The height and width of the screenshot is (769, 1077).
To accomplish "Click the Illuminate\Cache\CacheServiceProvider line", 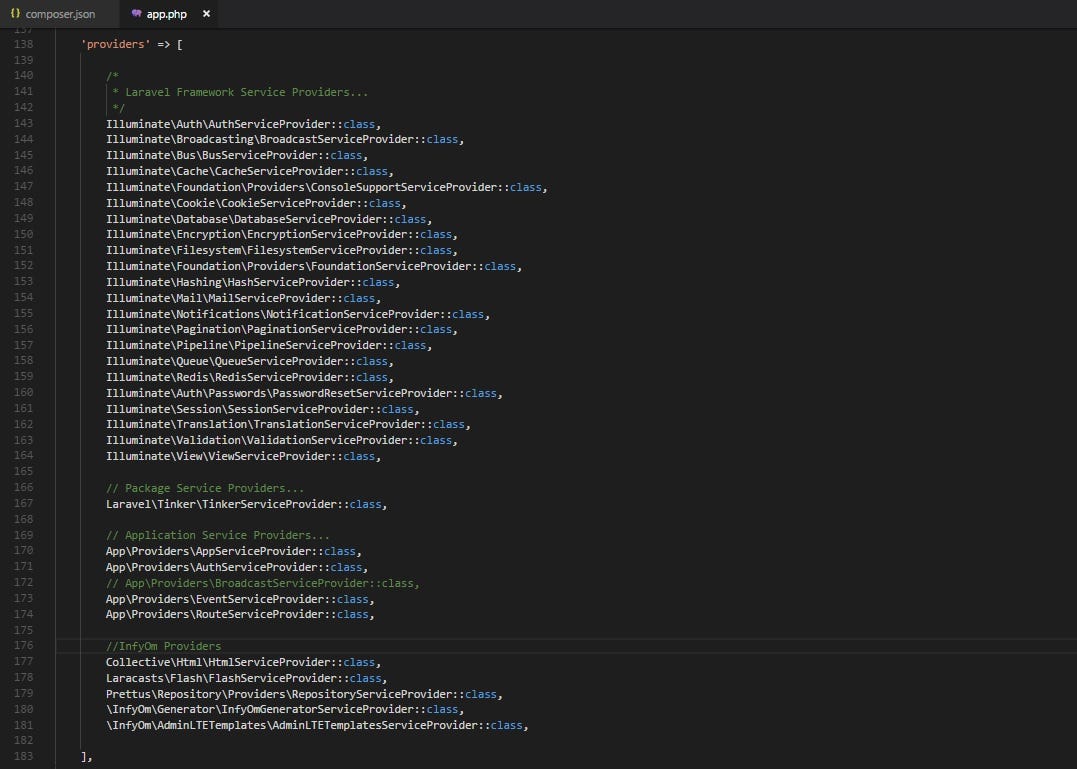I will (x=249, y=172).
